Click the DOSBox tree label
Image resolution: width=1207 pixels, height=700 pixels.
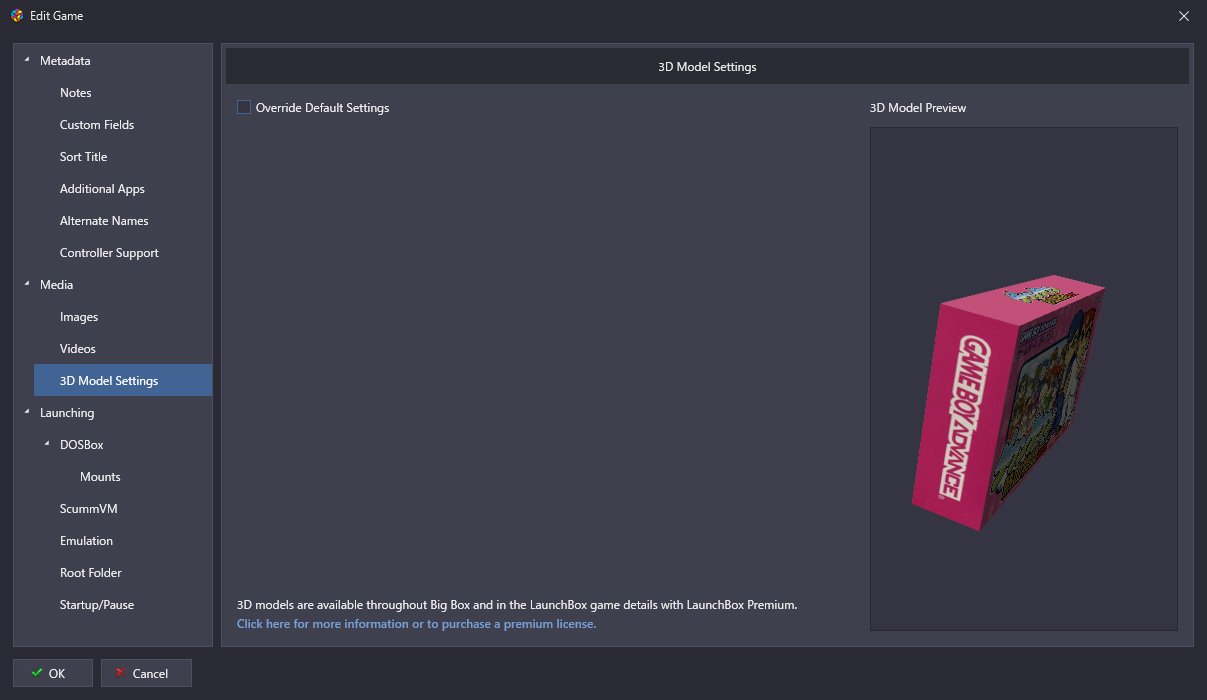click(81, 445)
